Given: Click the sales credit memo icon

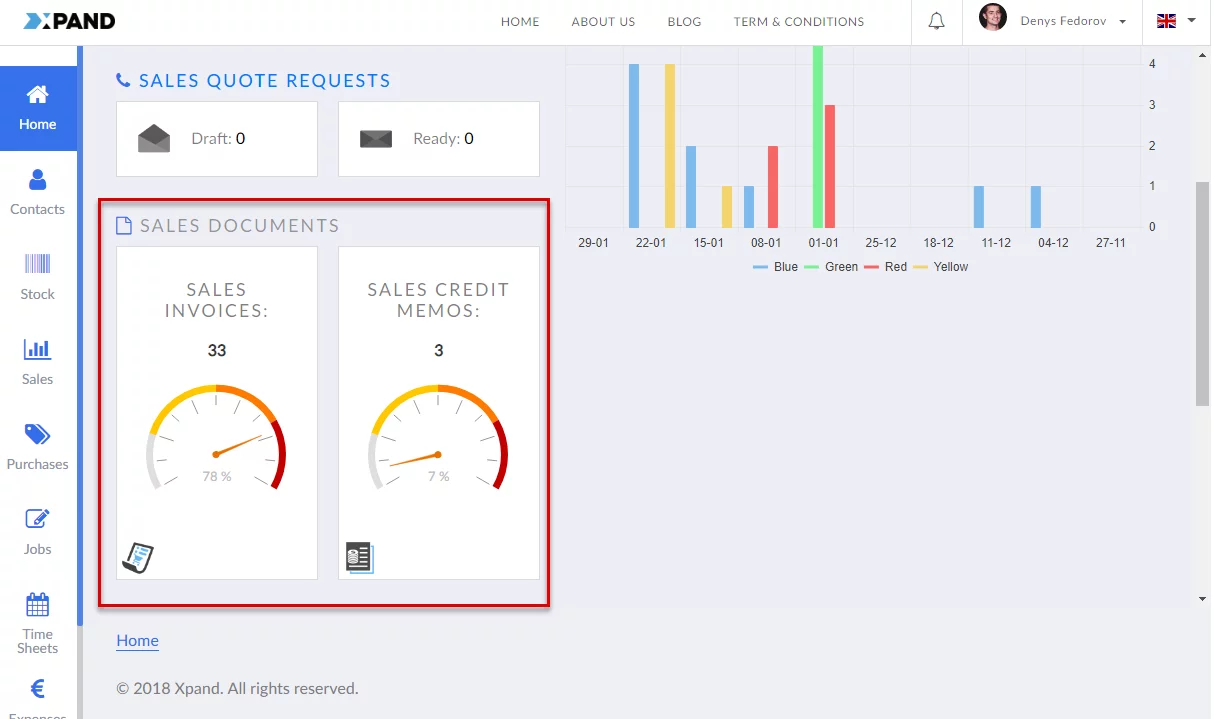Looking at the screenshot, I should pyautogui.click(x=359, y=557).
